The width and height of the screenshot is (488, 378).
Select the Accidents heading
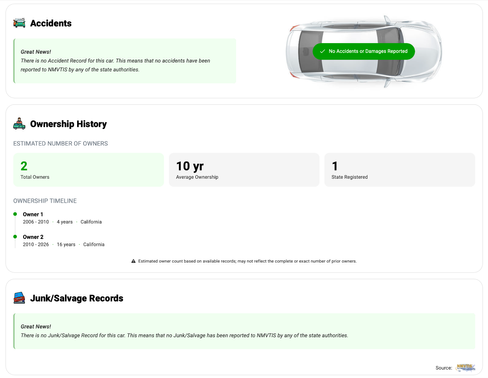click(x=51, y=23)
